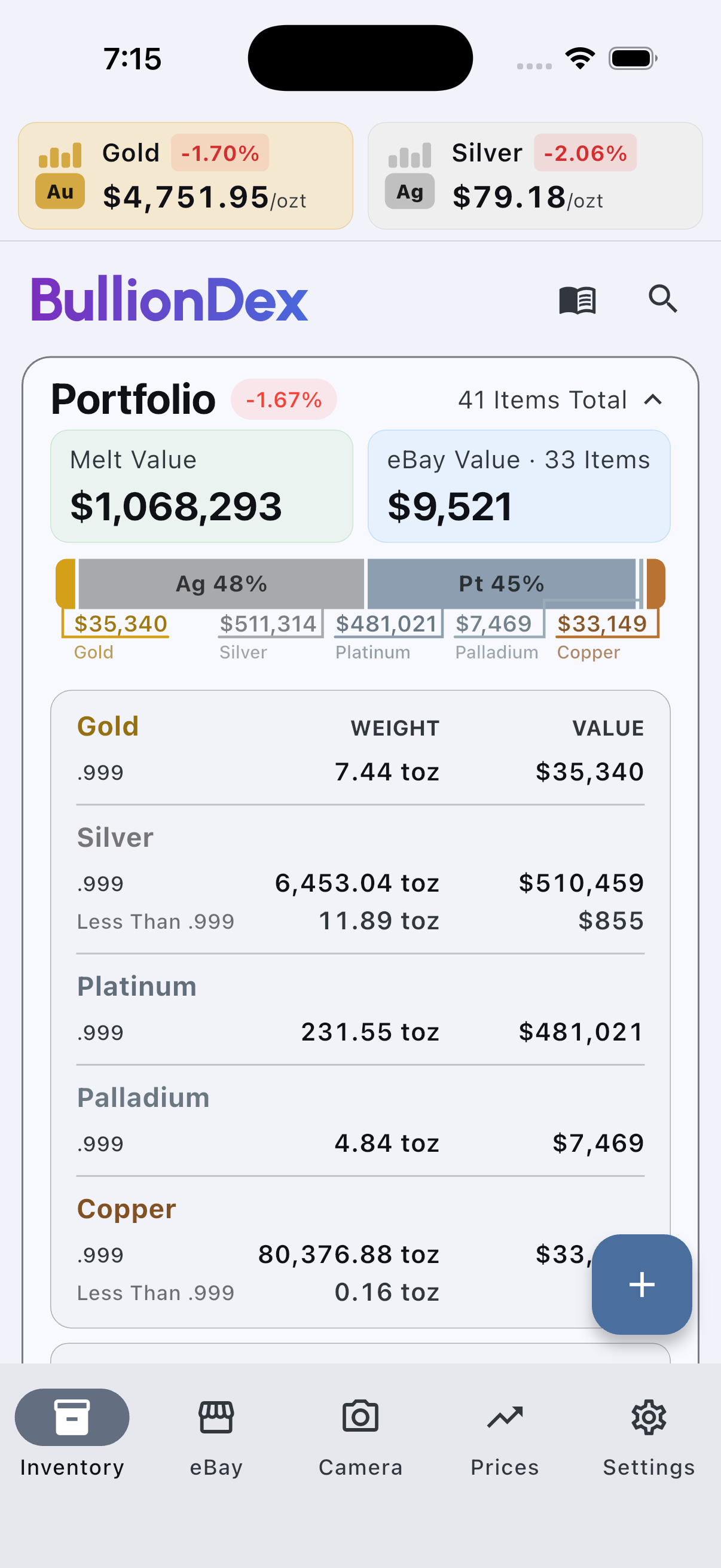Tap the 7:15 clock

[x=132, y=59]
